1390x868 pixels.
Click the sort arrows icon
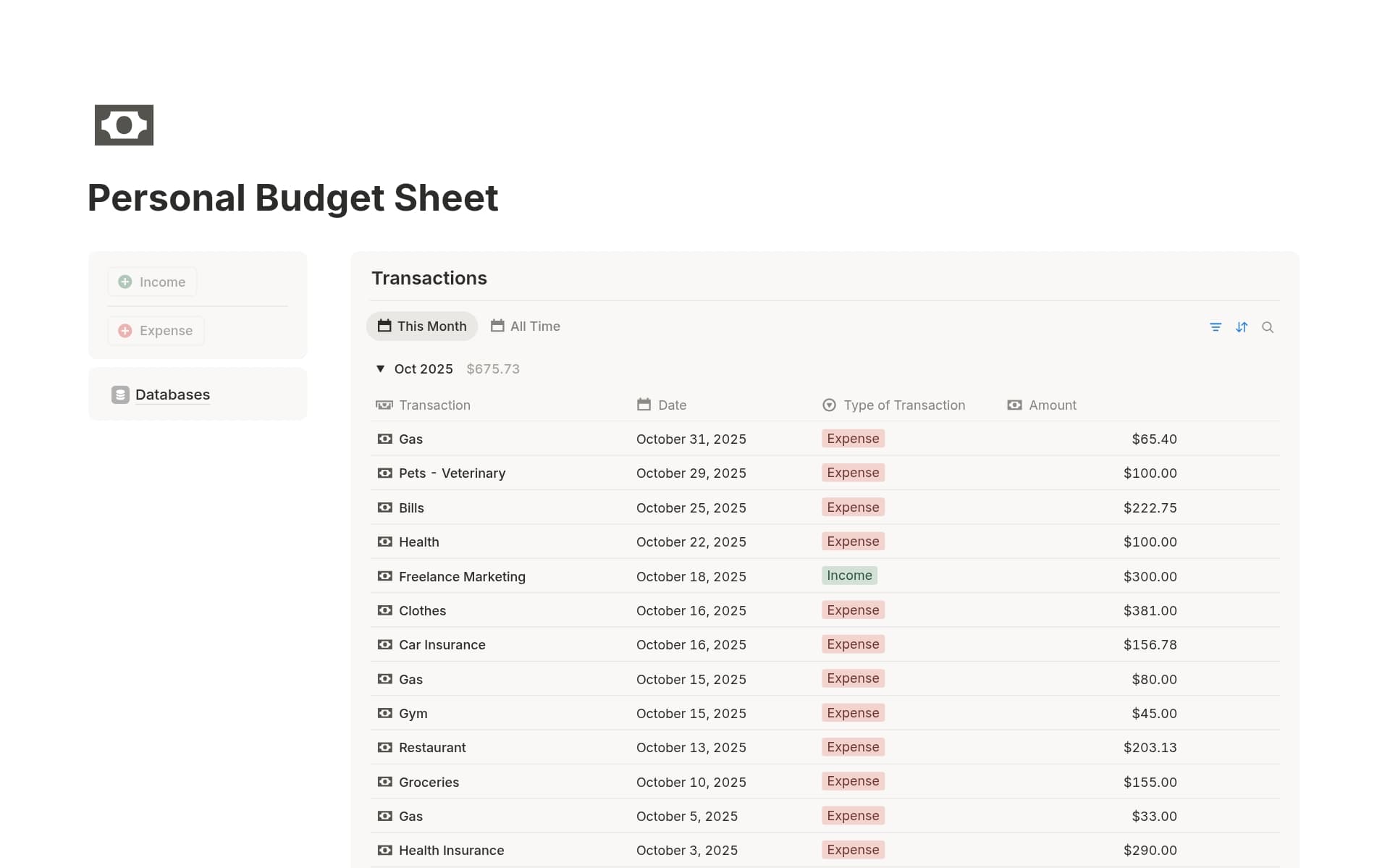coord(1242,327)
